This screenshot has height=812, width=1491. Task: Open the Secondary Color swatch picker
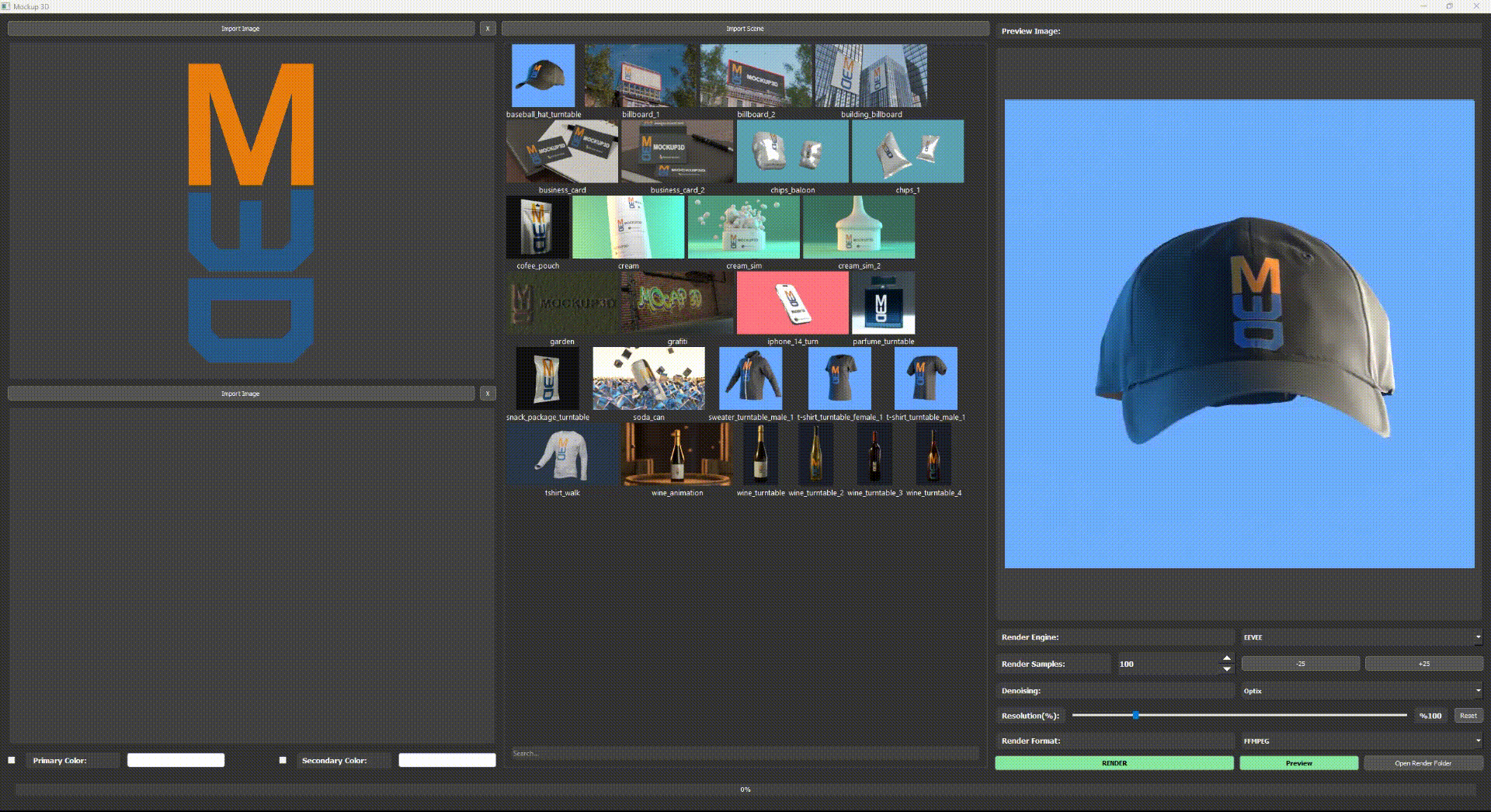(x=447, y=760)
